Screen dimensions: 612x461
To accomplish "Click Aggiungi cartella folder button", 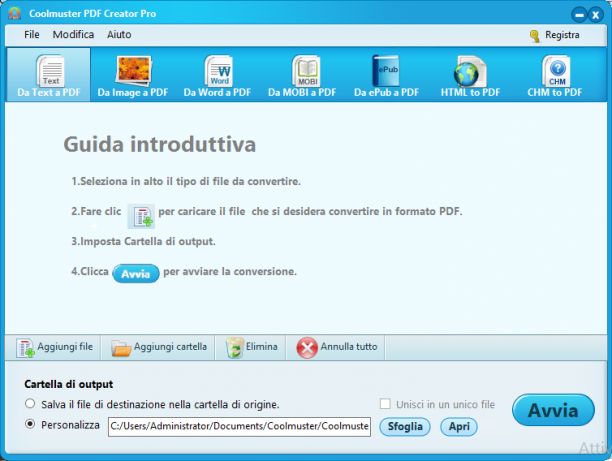I will (158, 347).
